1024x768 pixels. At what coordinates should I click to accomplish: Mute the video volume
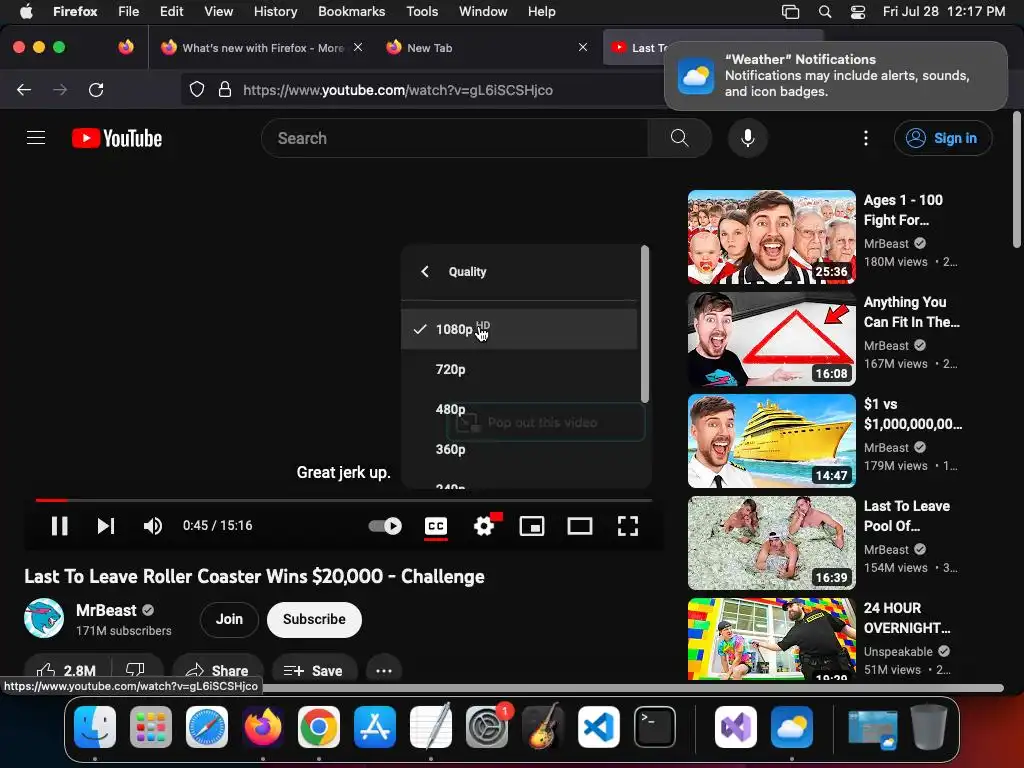click(153, 526)
